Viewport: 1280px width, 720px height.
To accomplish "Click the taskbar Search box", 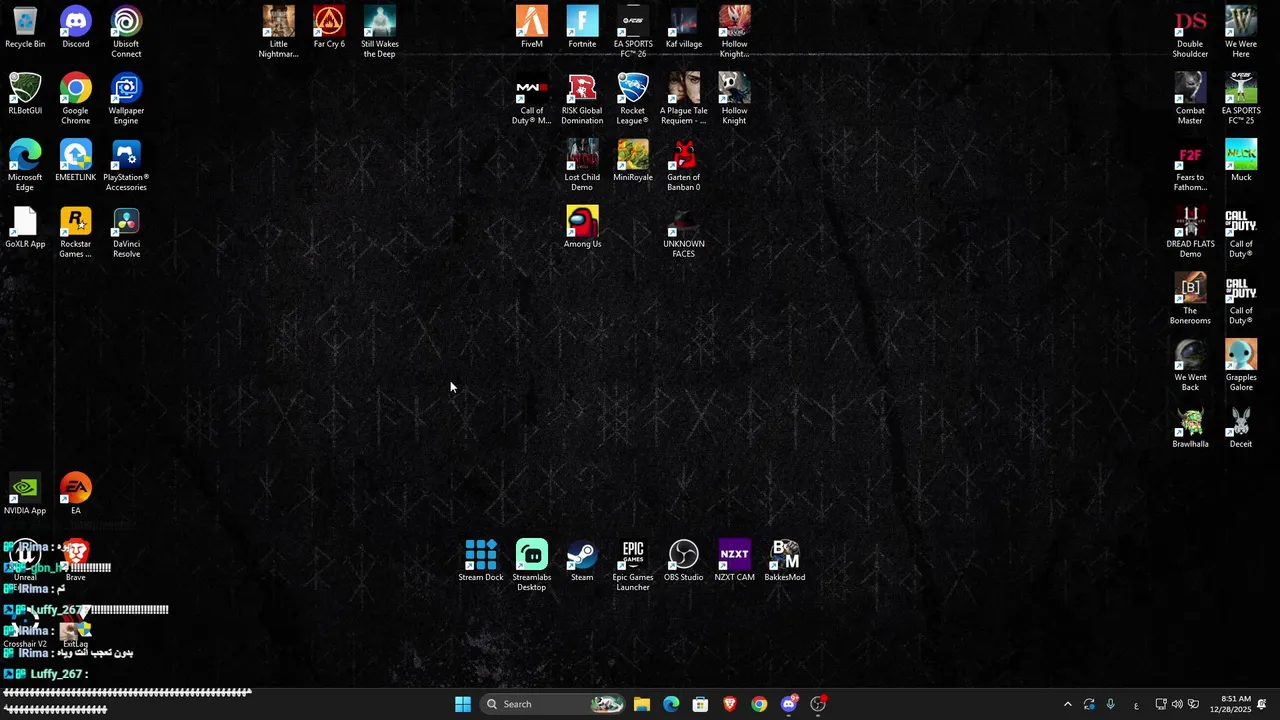I will pyautogui.click(x=553, y=704).
